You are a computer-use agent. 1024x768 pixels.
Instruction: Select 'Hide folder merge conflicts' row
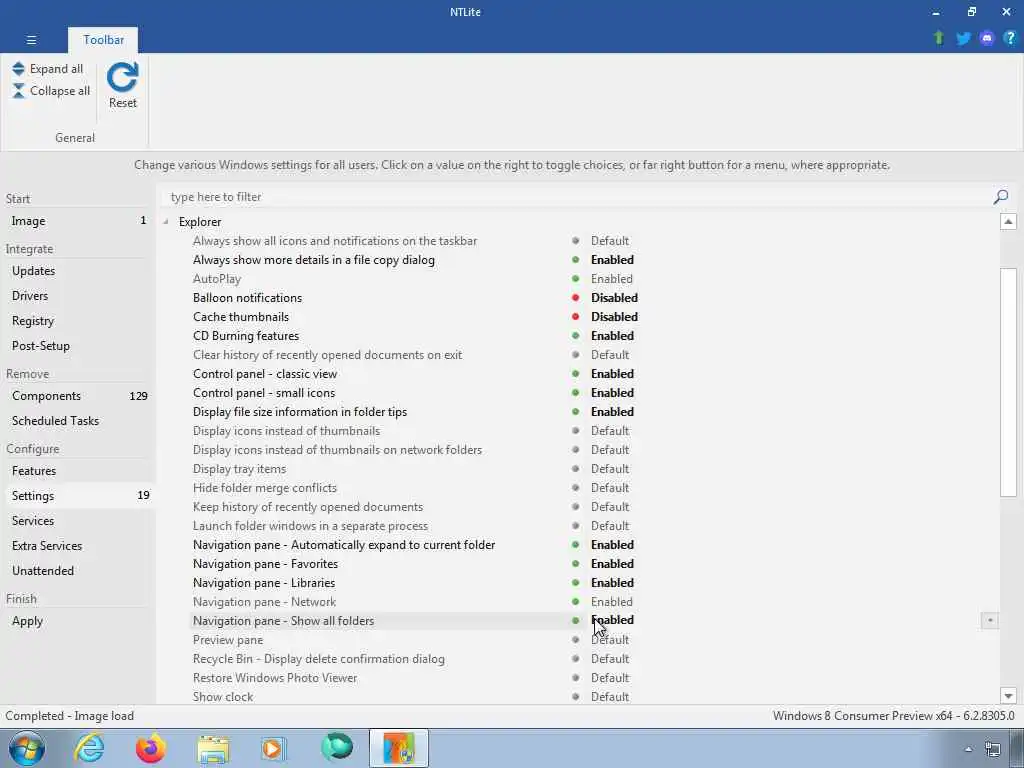tap(264, 488)
